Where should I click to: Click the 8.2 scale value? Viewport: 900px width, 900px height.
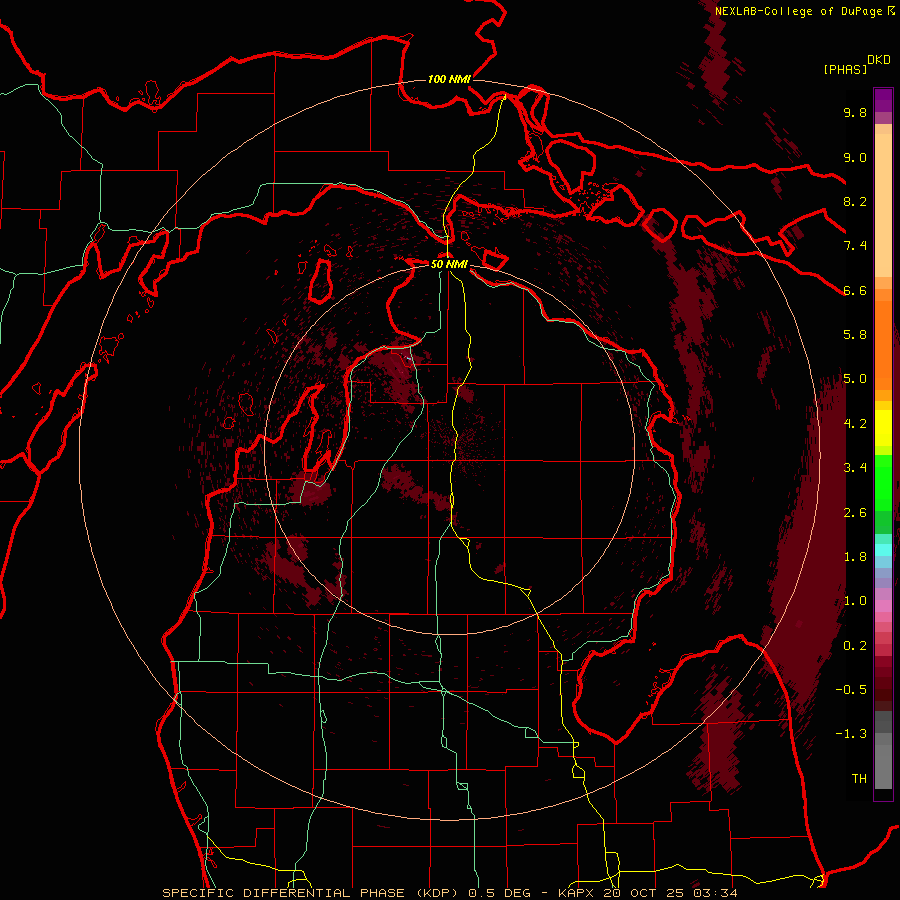point(855,201)
